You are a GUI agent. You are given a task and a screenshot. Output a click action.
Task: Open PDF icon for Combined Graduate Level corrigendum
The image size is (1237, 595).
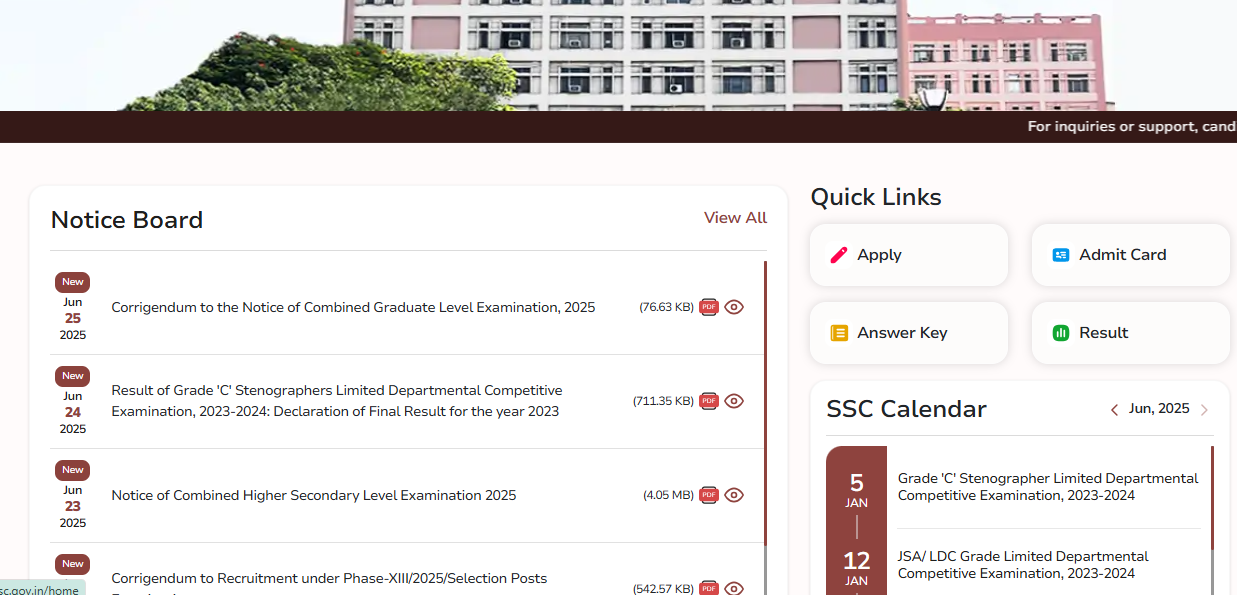[x=709, y=307]
